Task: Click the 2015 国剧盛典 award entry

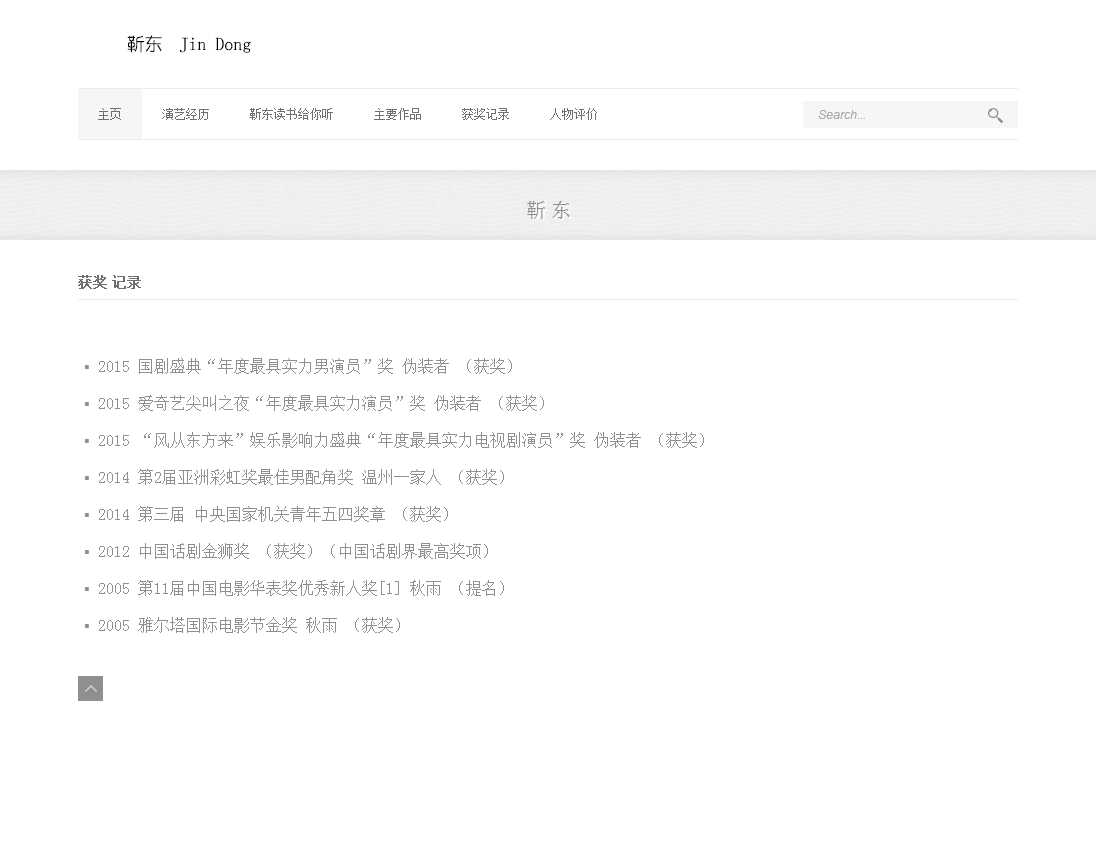Action: coord(306,367)
